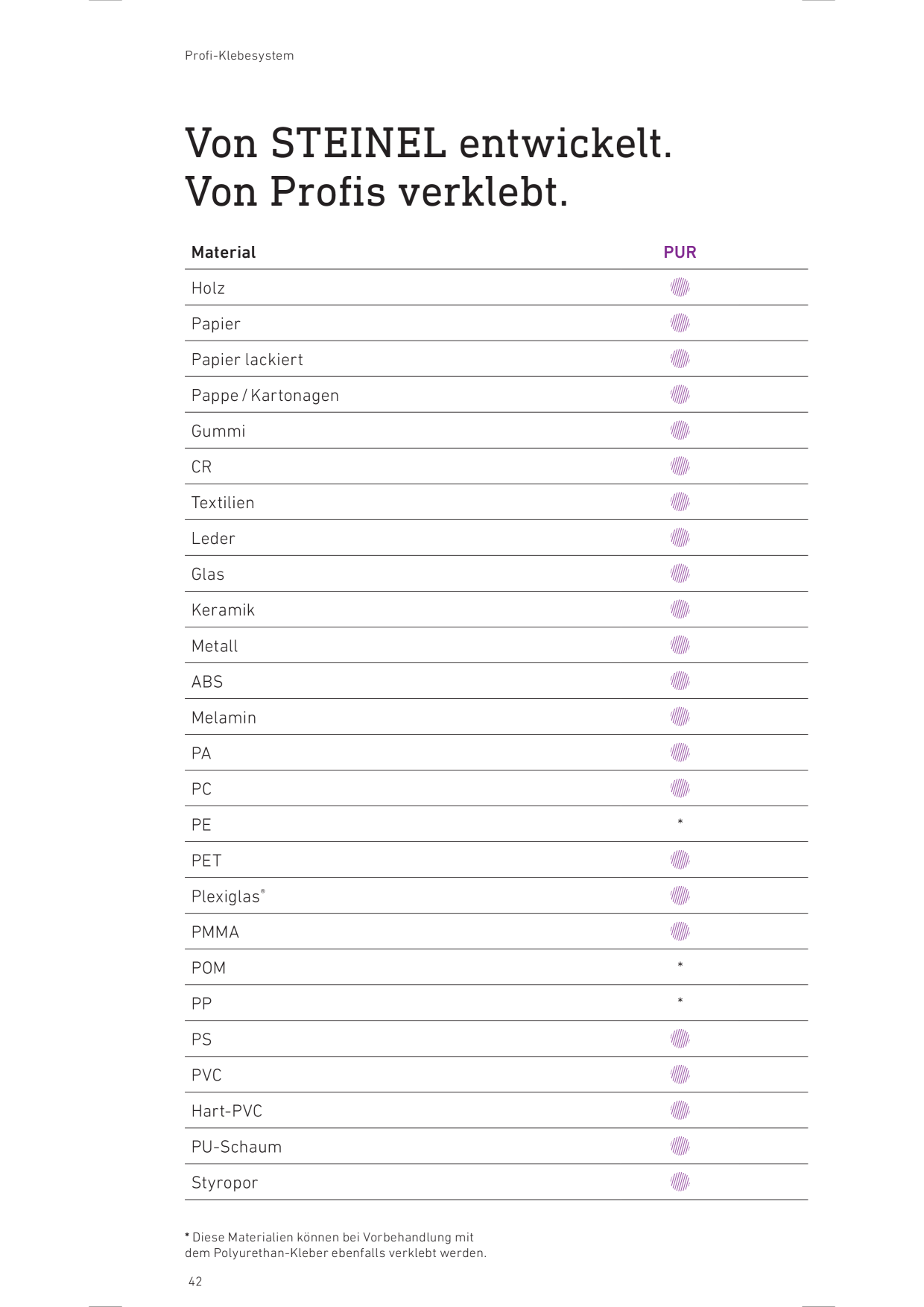
Task: Click the purple PUR column header
Action: (x=680, y=252)
